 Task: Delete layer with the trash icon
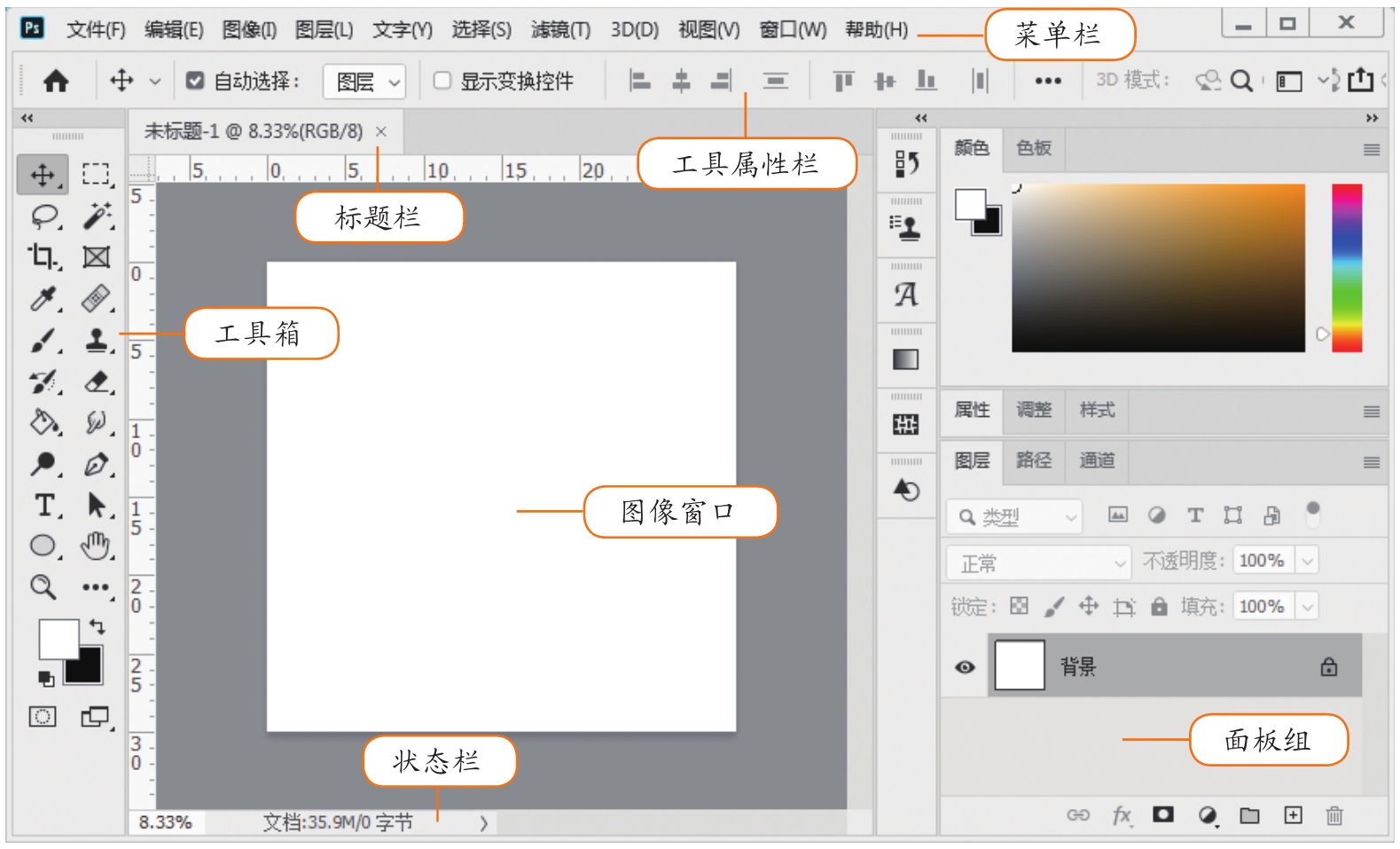[x=1334, y=814]
